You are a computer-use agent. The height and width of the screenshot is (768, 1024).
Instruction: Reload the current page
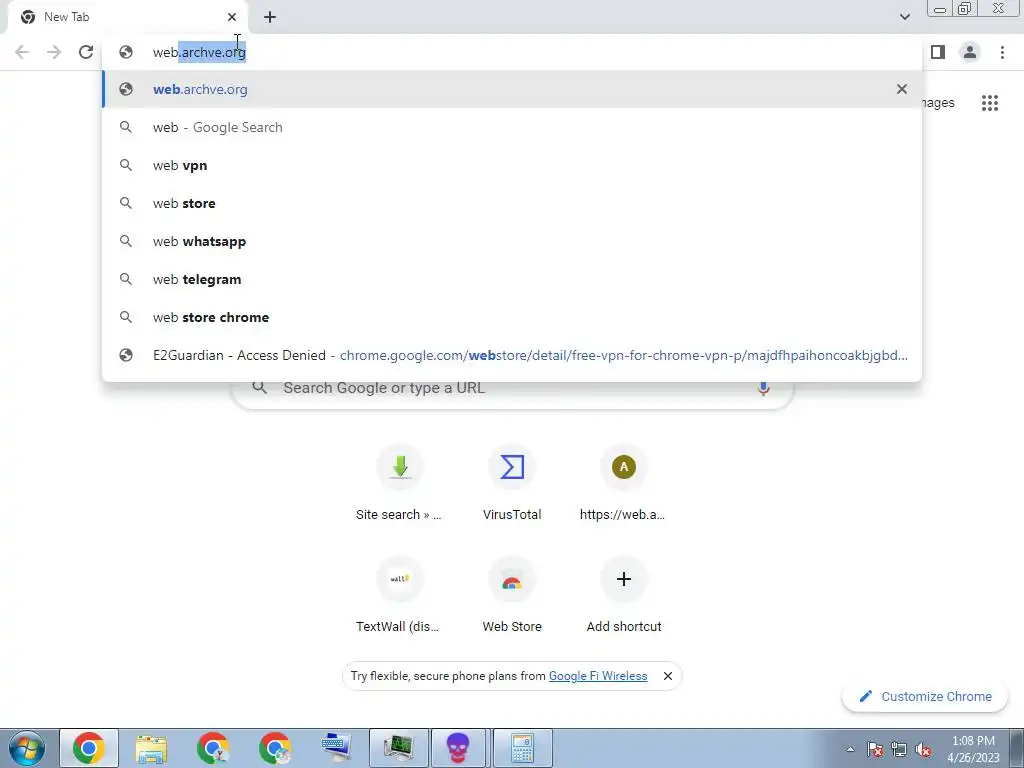click(86, 52)
